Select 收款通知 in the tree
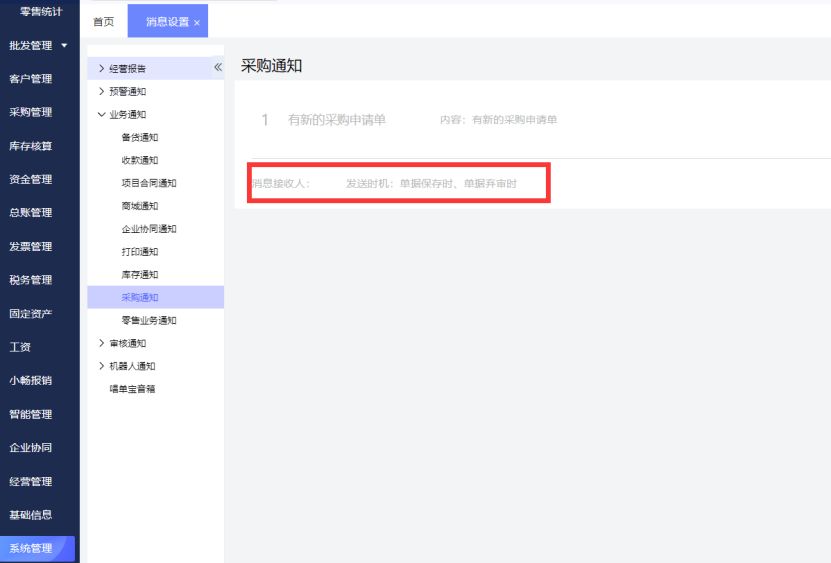The width and height of the screenshot is (831, 563). pyautogui.click(x=139, y=160)
